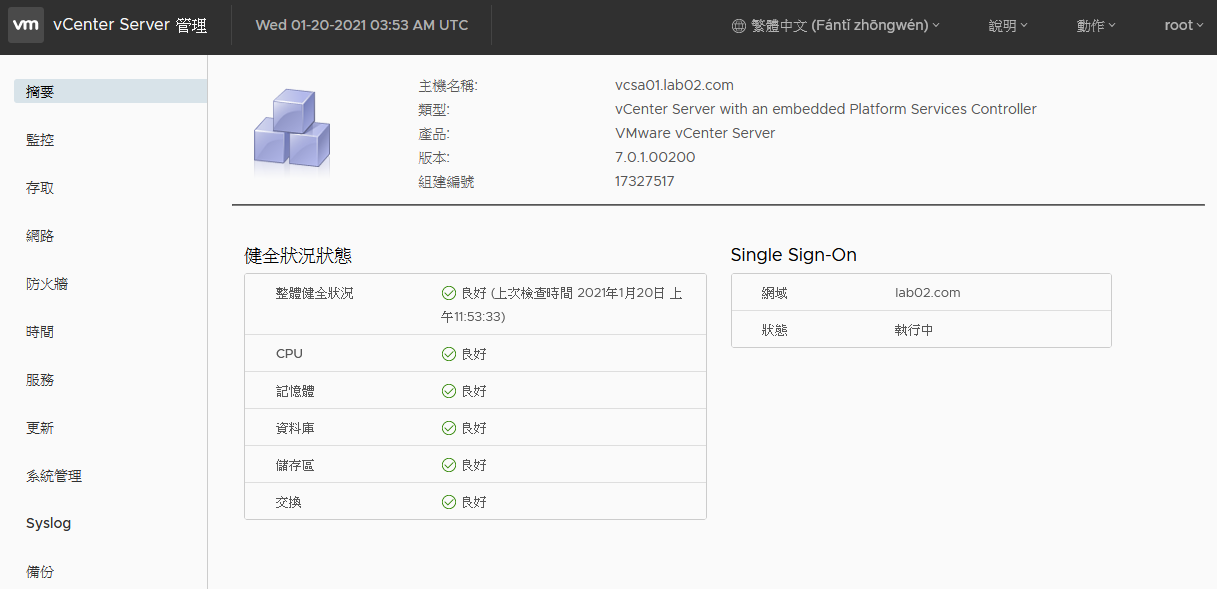Click the type value with embedded Platform Services Controller
The width and height of the screenshot is (1217, 589).
coord(826,109)
